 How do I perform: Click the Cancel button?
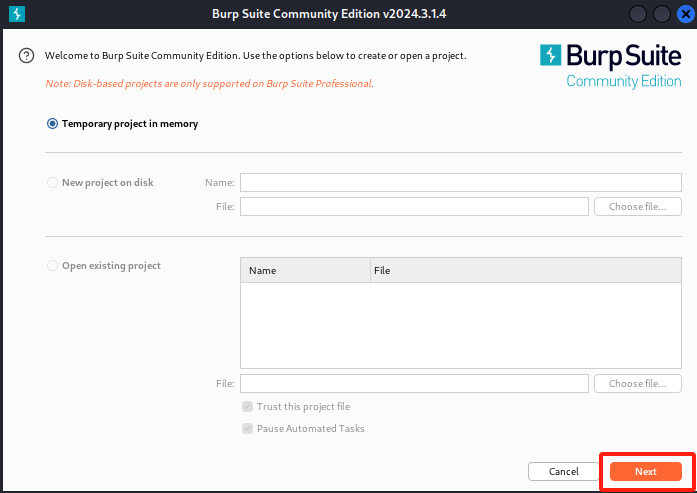point(564,471)
